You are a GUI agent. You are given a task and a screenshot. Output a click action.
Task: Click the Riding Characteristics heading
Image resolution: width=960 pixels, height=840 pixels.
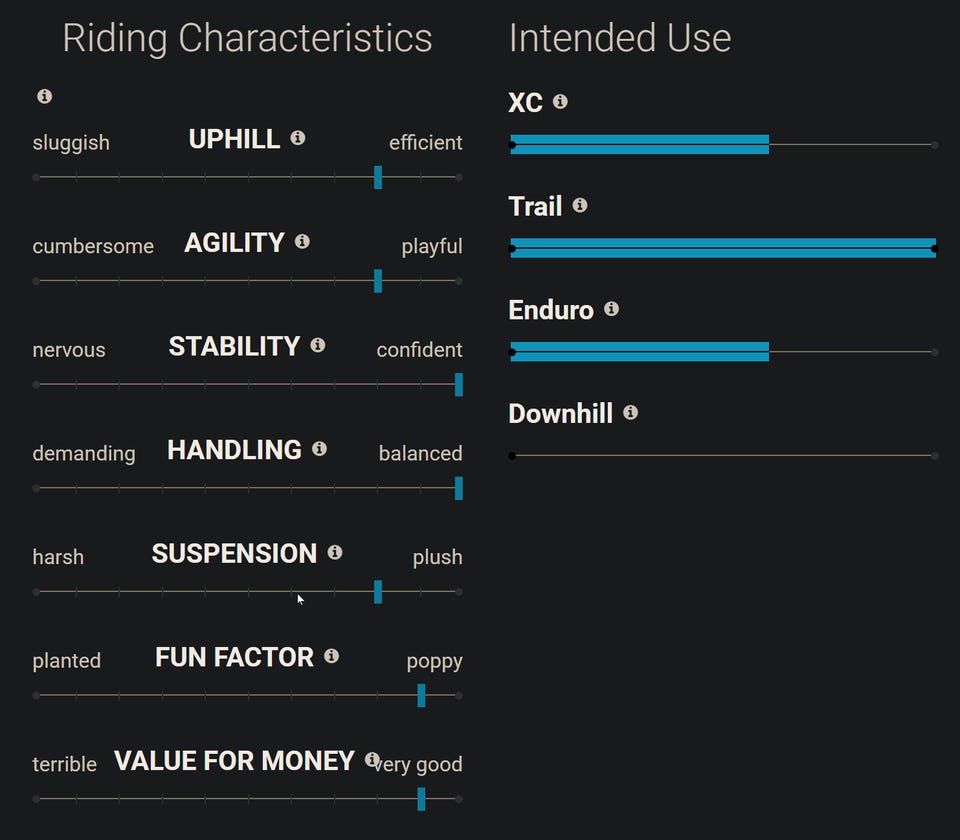coord(247,38)
